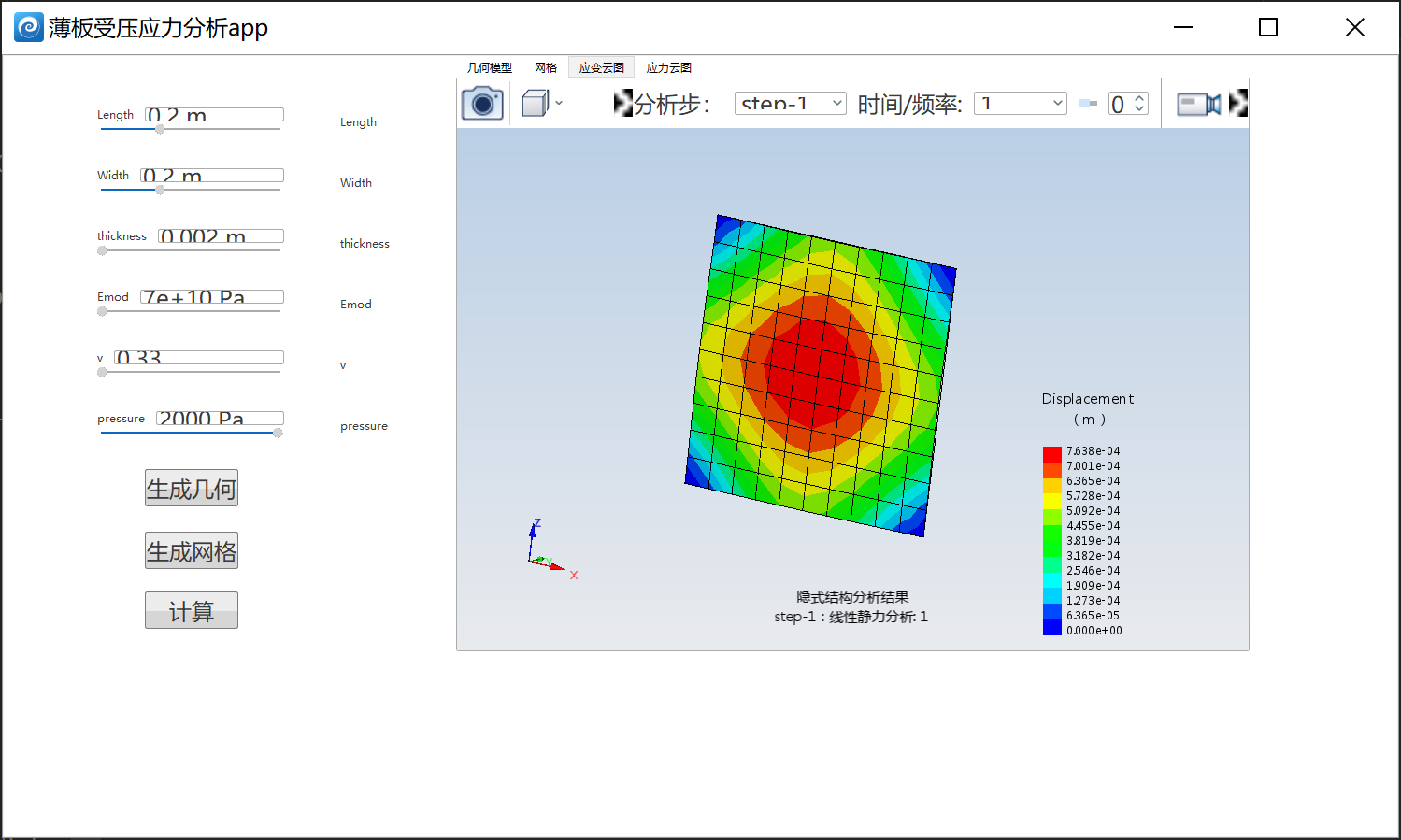Click the 计算 button
This screenshot has width=1401, height=840.
click(x=192, y=610)
